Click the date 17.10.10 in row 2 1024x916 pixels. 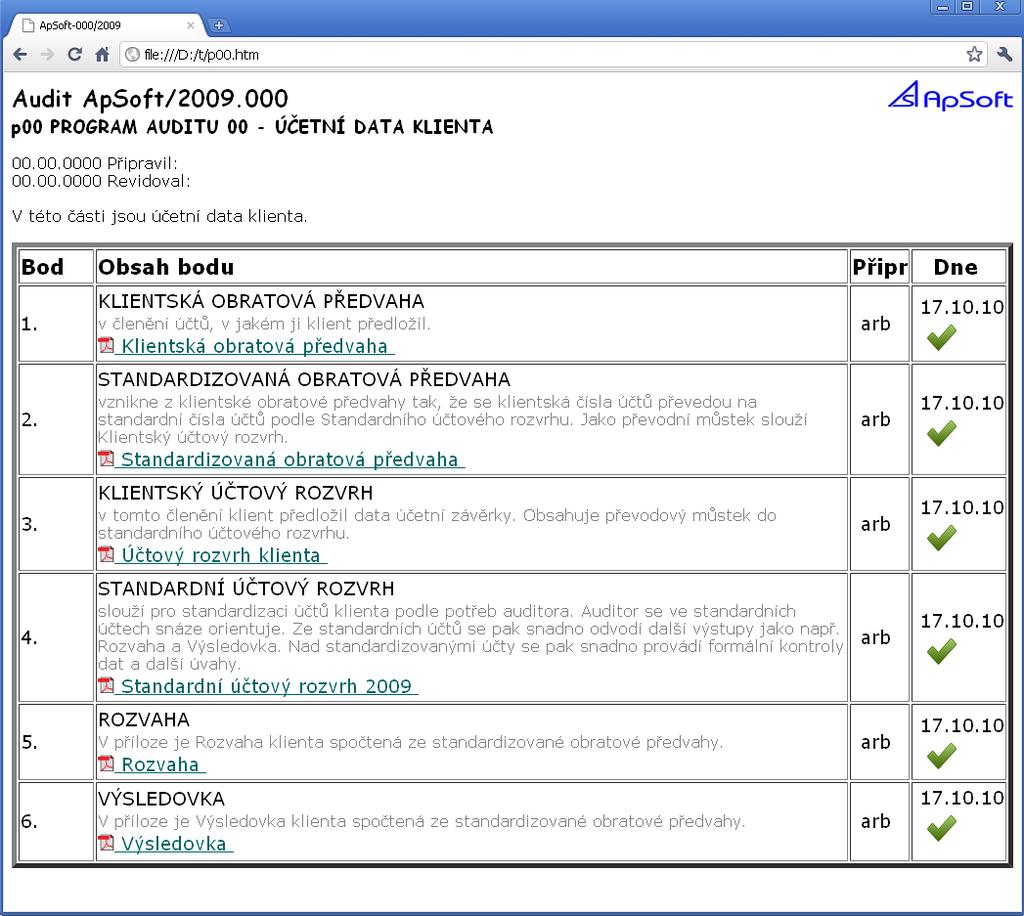962,403
